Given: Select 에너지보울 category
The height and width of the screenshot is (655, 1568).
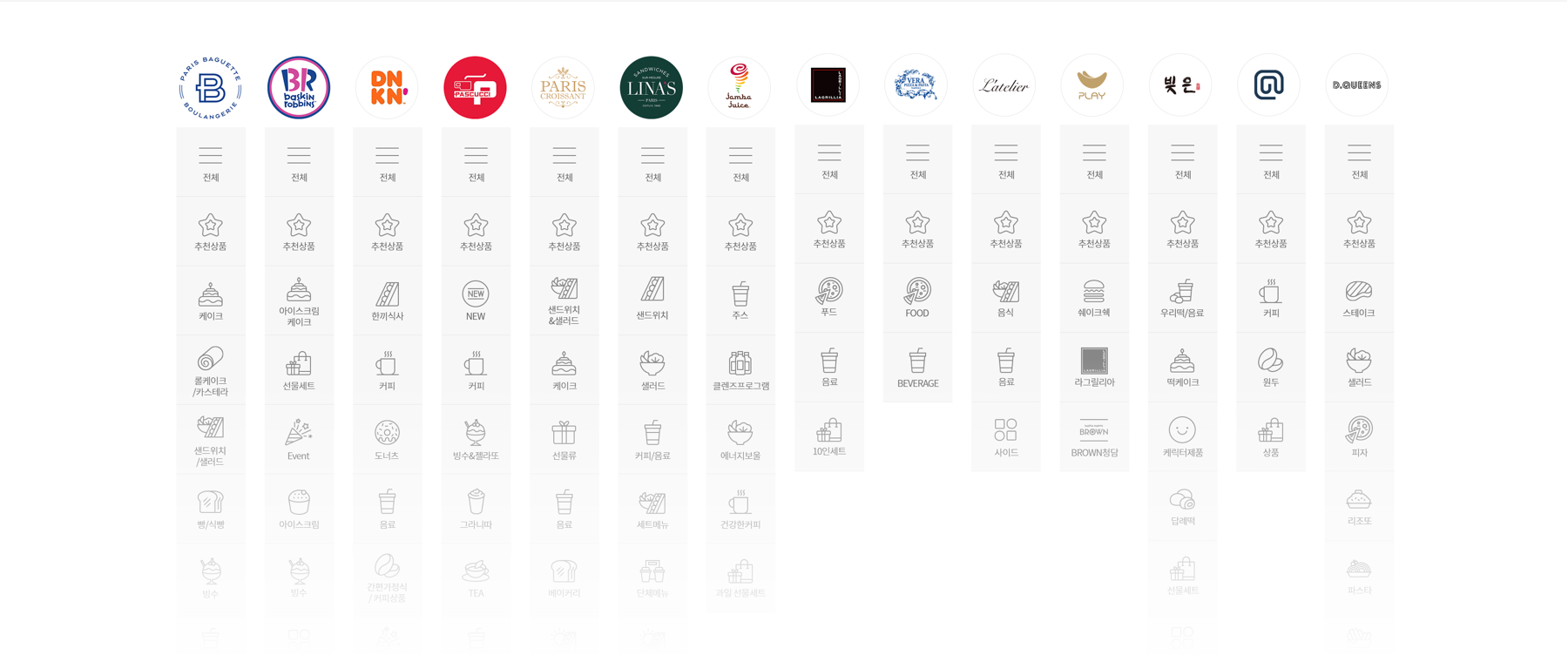Looking at the screenshot, I should pos(740,441).
